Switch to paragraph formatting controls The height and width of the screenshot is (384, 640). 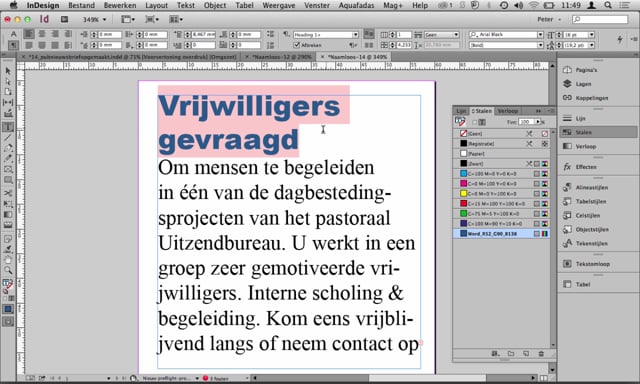pyautogui.click(x=13, y=44)
